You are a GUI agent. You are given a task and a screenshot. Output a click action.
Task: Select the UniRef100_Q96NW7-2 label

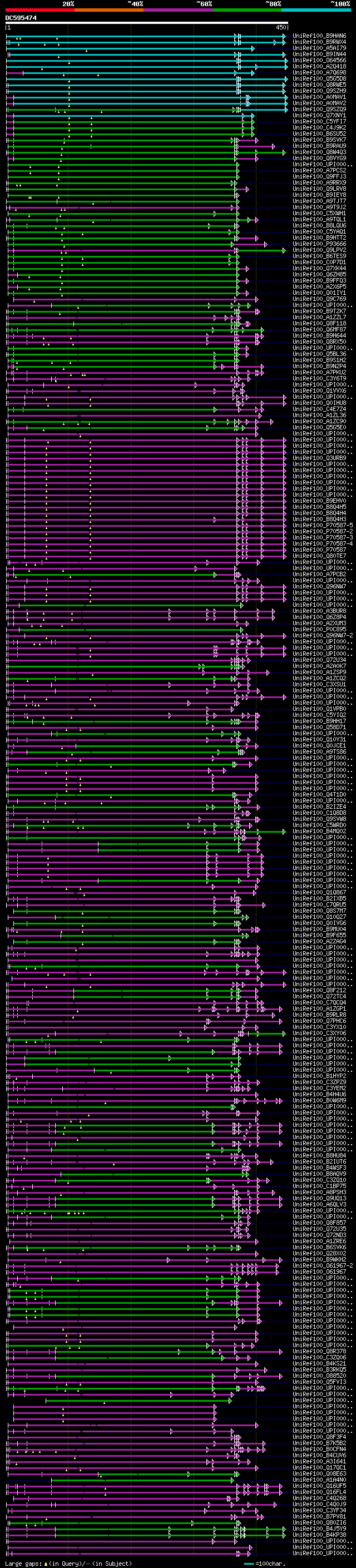tap(323, 635)
